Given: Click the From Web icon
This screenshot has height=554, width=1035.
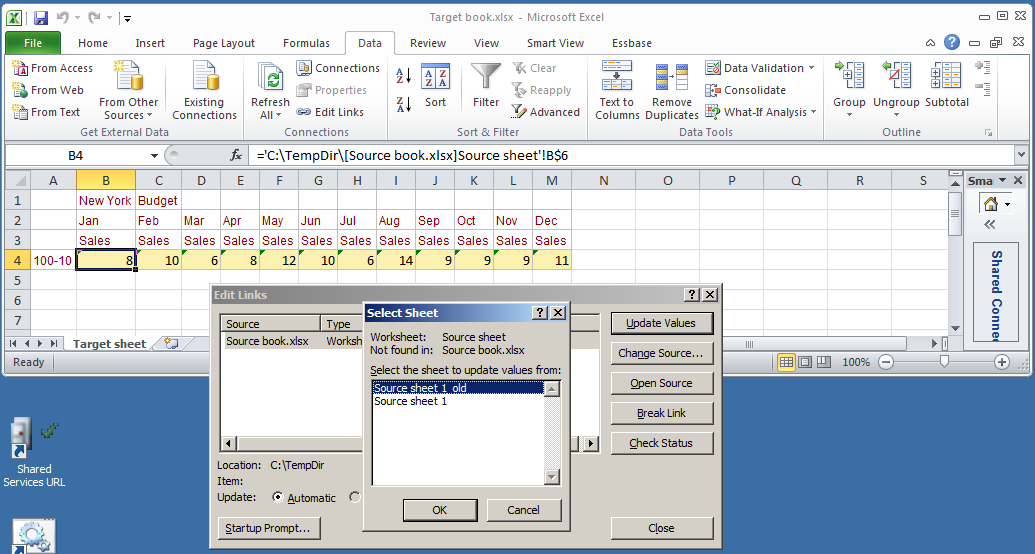Looking at the screenshot, I should 20,90.
